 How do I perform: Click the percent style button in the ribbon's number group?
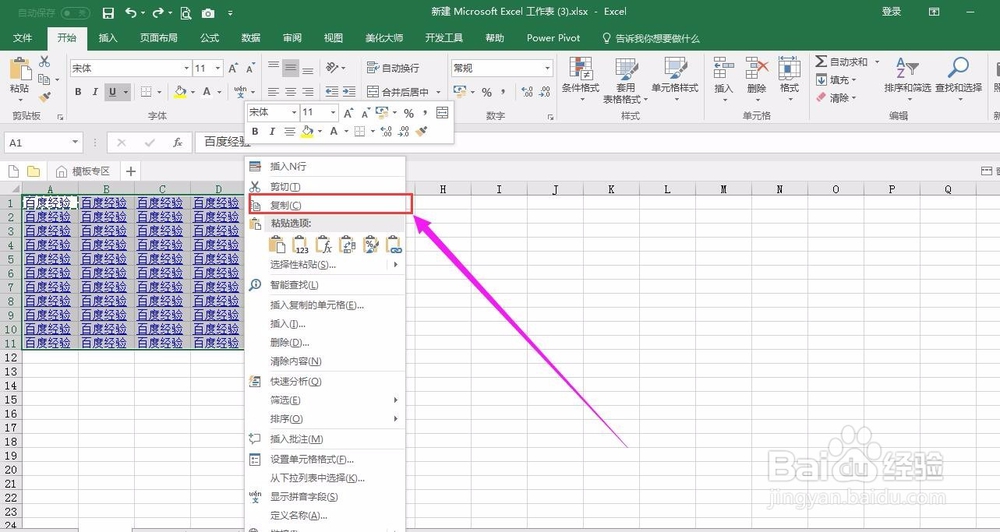pyautogui.click(x=487, y=92)
